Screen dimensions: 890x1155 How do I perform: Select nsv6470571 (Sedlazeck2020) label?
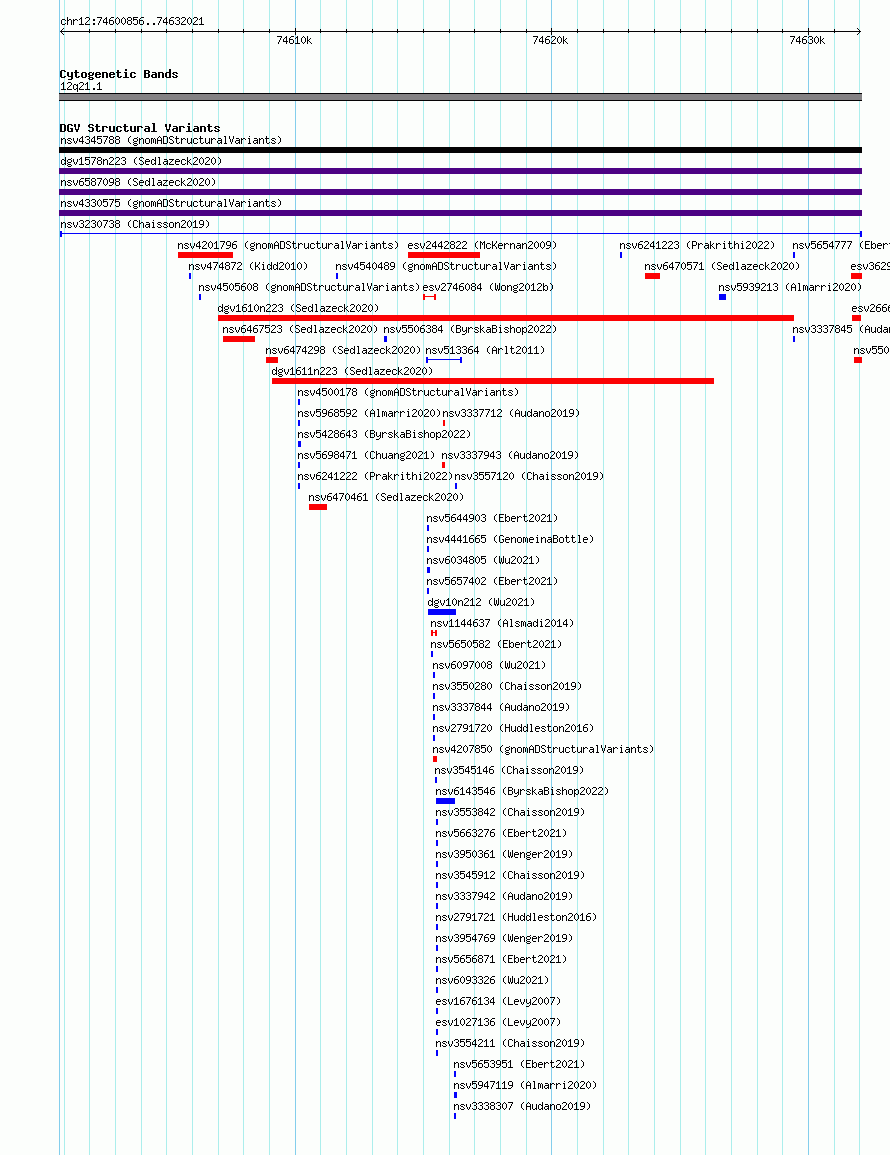722,266
